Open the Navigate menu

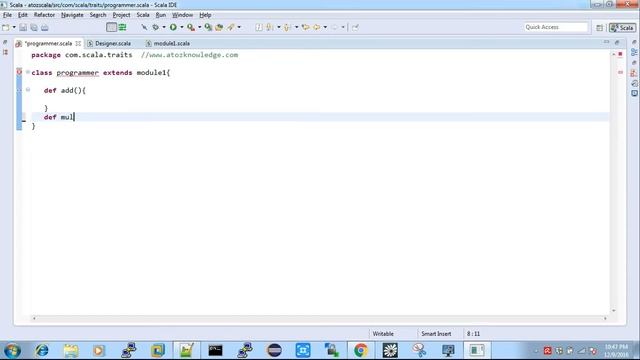72,15
